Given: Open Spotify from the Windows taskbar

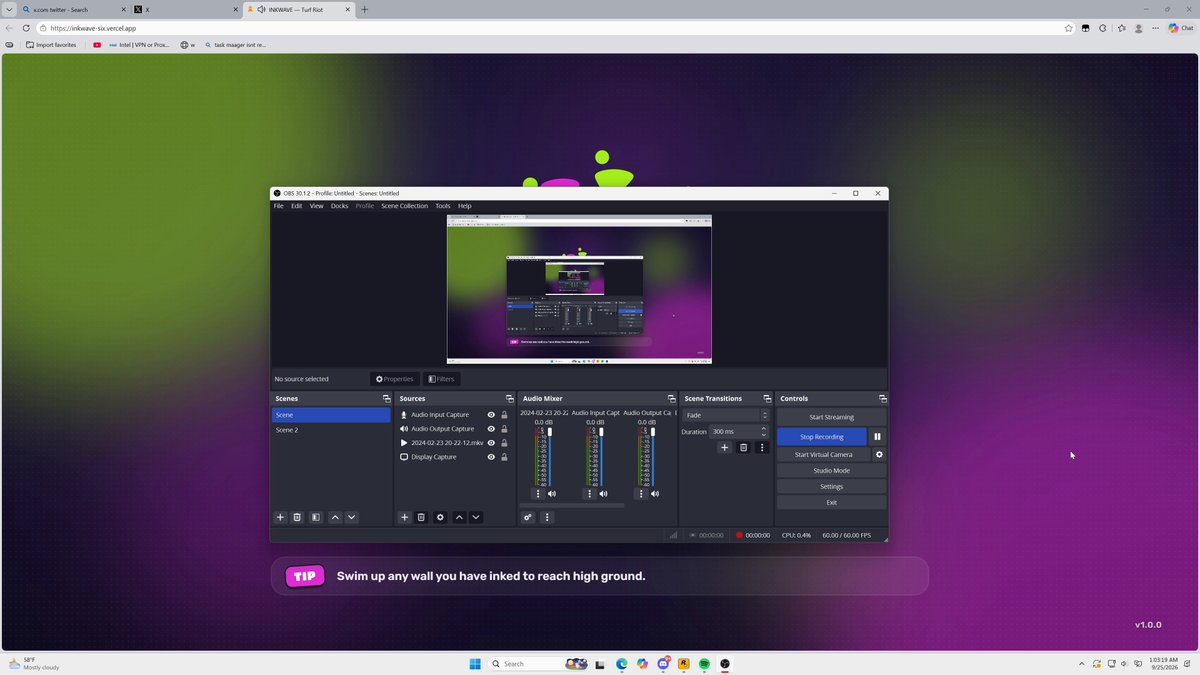Looking at the screenshot, I should click(x=704, y=664).
